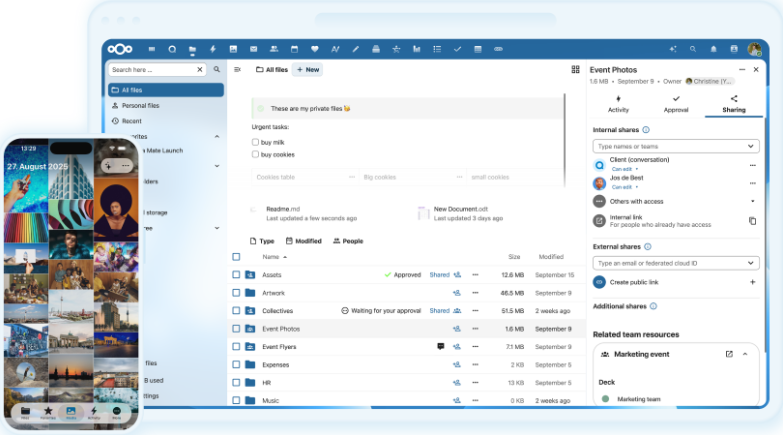The image size is (783, 435).
Task: Open actions menu for Assets row
Action: [x=475, y=275]
